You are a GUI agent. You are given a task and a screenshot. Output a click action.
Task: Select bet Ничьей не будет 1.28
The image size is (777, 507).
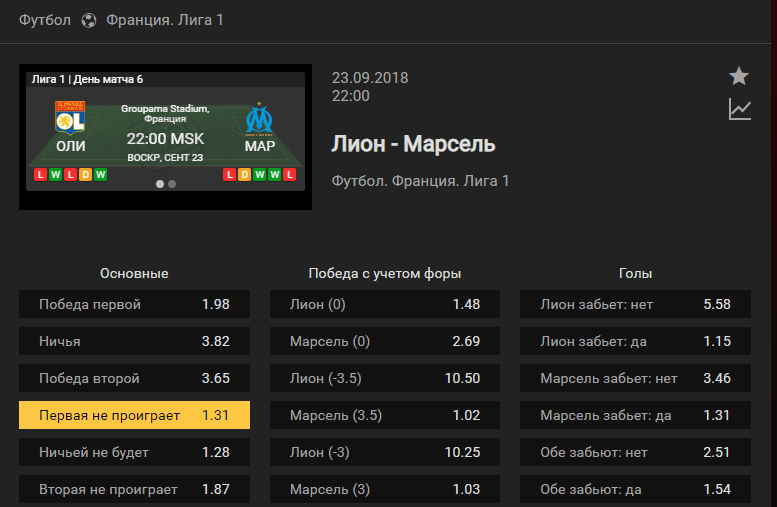coord(134,452)
